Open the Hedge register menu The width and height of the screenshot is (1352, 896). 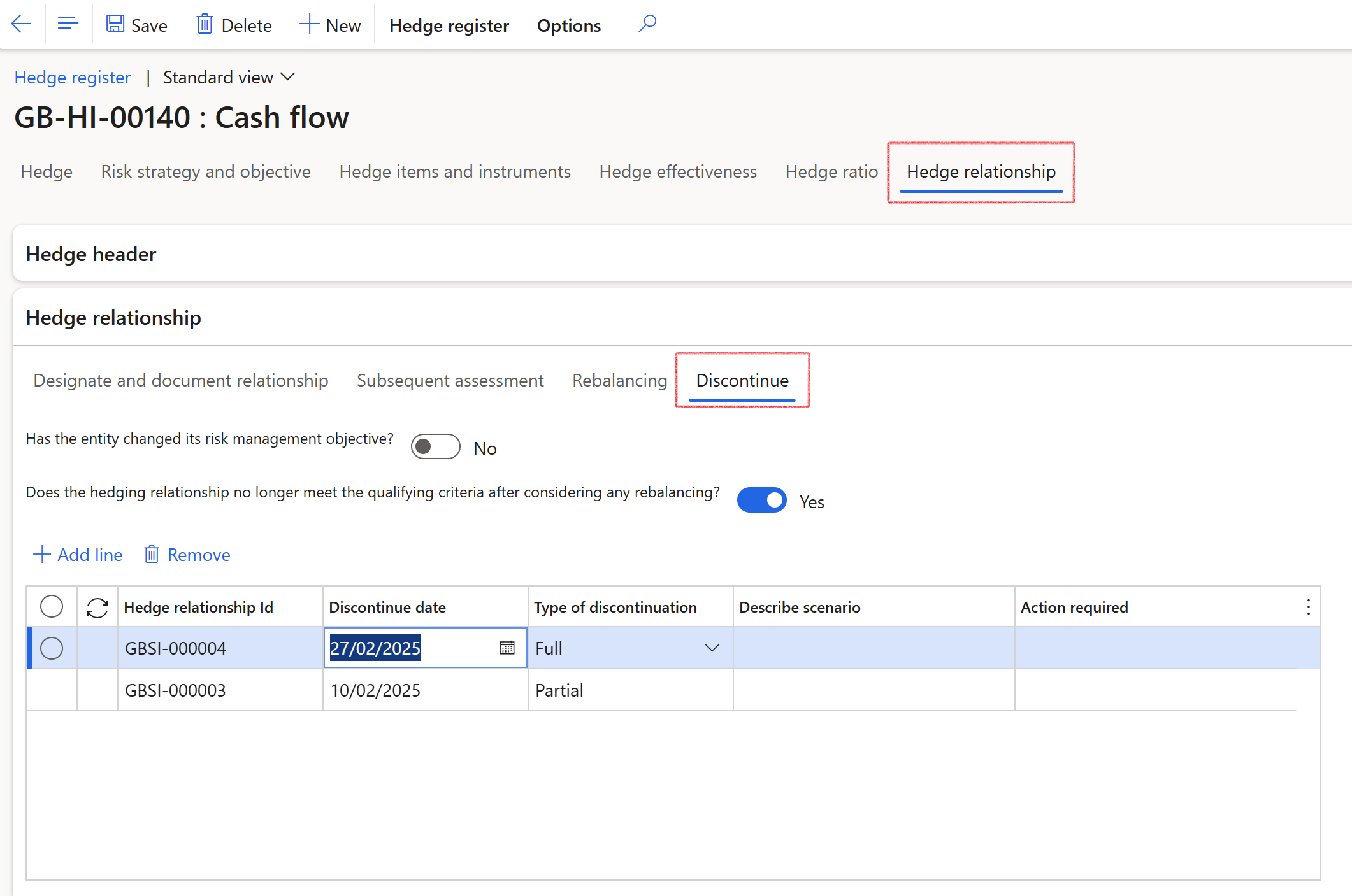(449, 25)
